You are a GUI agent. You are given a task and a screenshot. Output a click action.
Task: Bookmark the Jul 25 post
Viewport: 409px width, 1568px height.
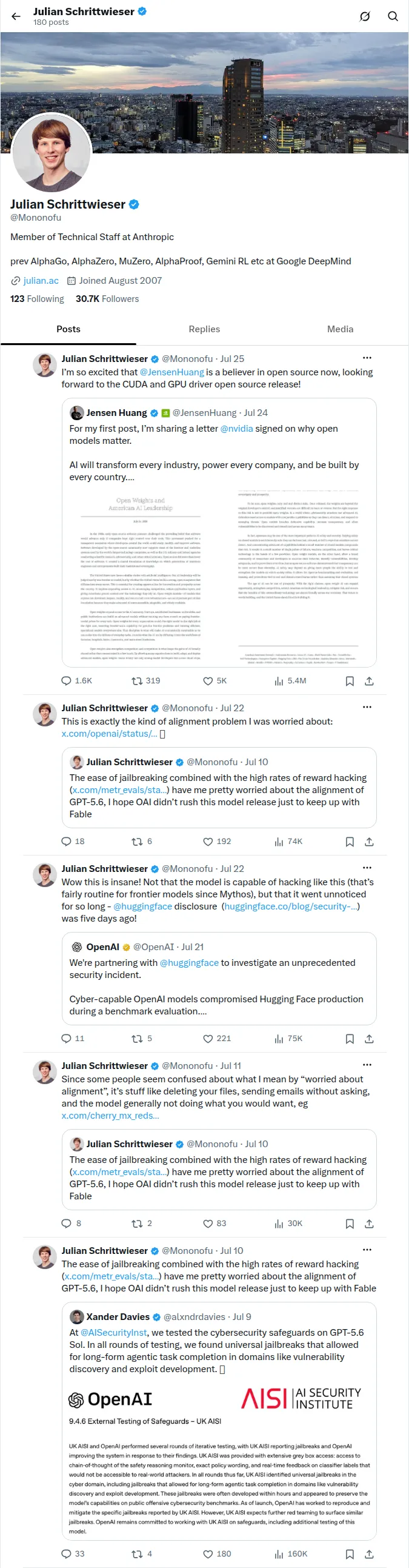tap(350, 681)
